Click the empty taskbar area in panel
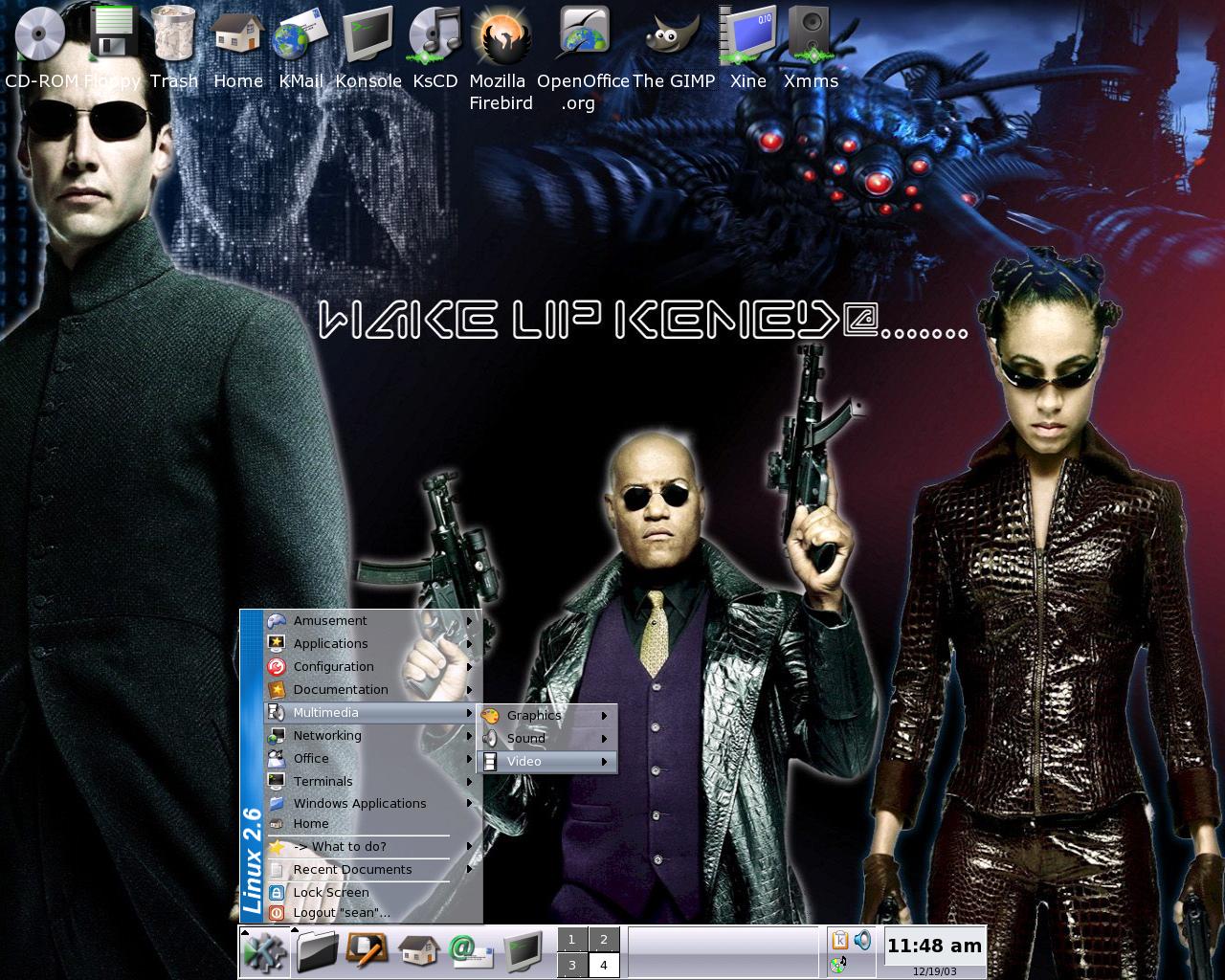This screenshot has height=980, width=1225. pyautogui.click(x=724, y=952)
